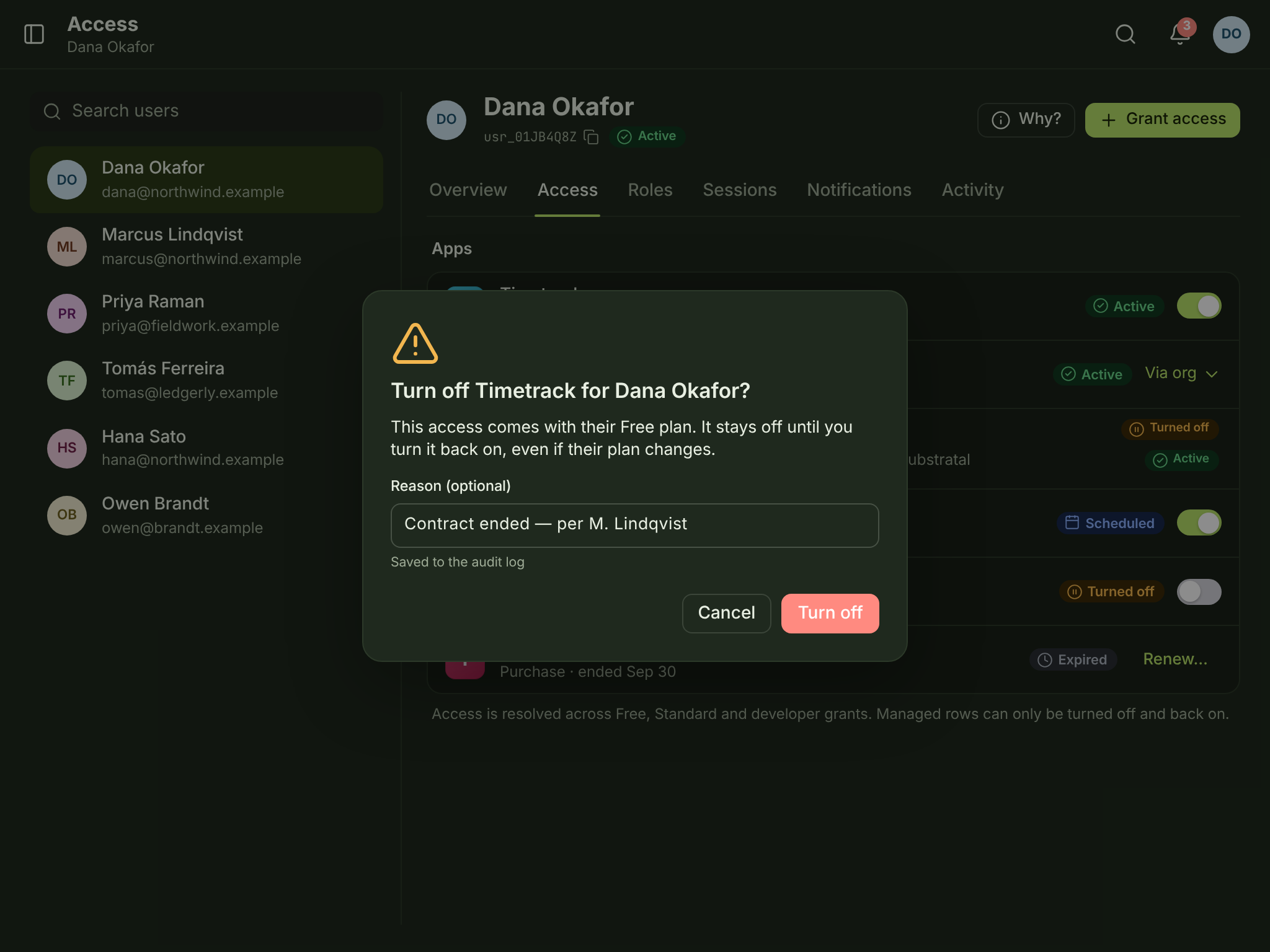Copy user ID usr_01JB4Q8Z

pyautogui.click(x=592, y=136)
